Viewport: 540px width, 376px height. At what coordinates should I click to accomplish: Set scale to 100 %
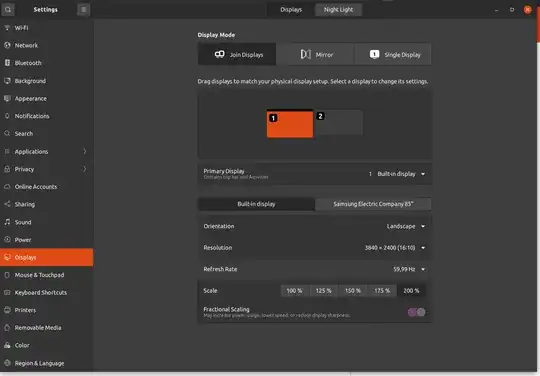click(x=294, y=291)
